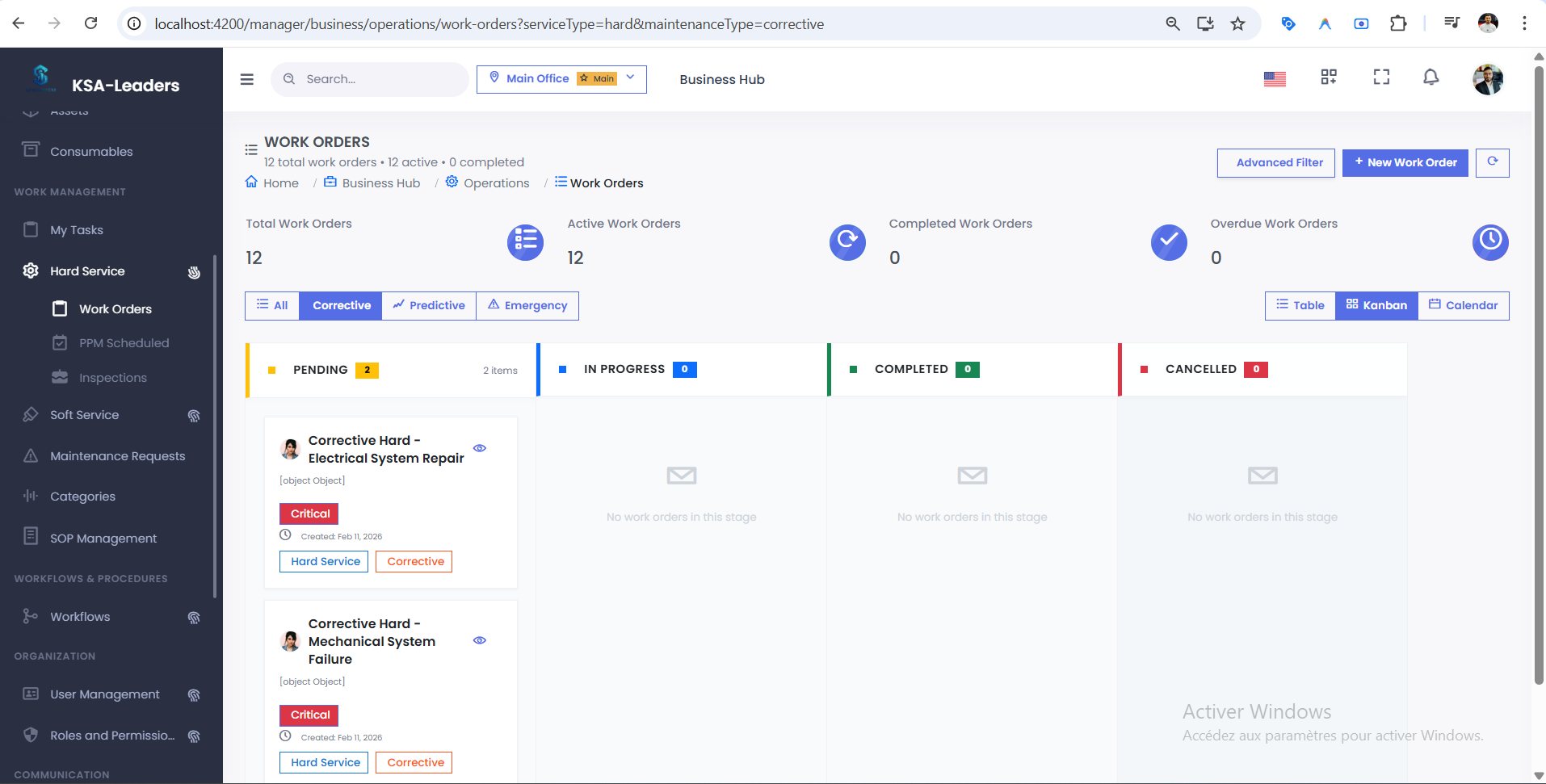Select the Hard Service gear icon in sidebar

coord(30,270)
